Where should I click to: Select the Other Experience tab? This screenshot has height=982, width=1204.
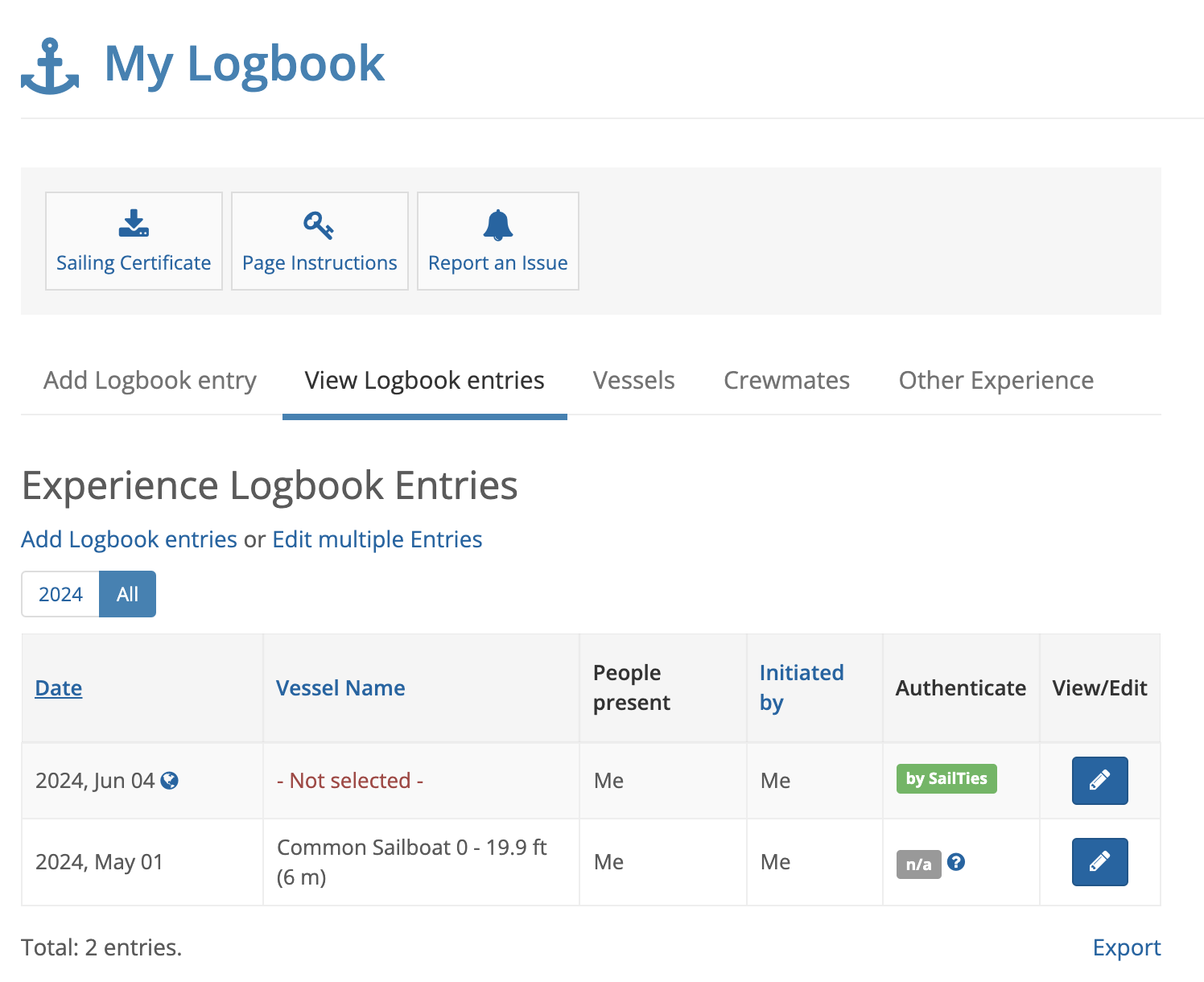996,380
